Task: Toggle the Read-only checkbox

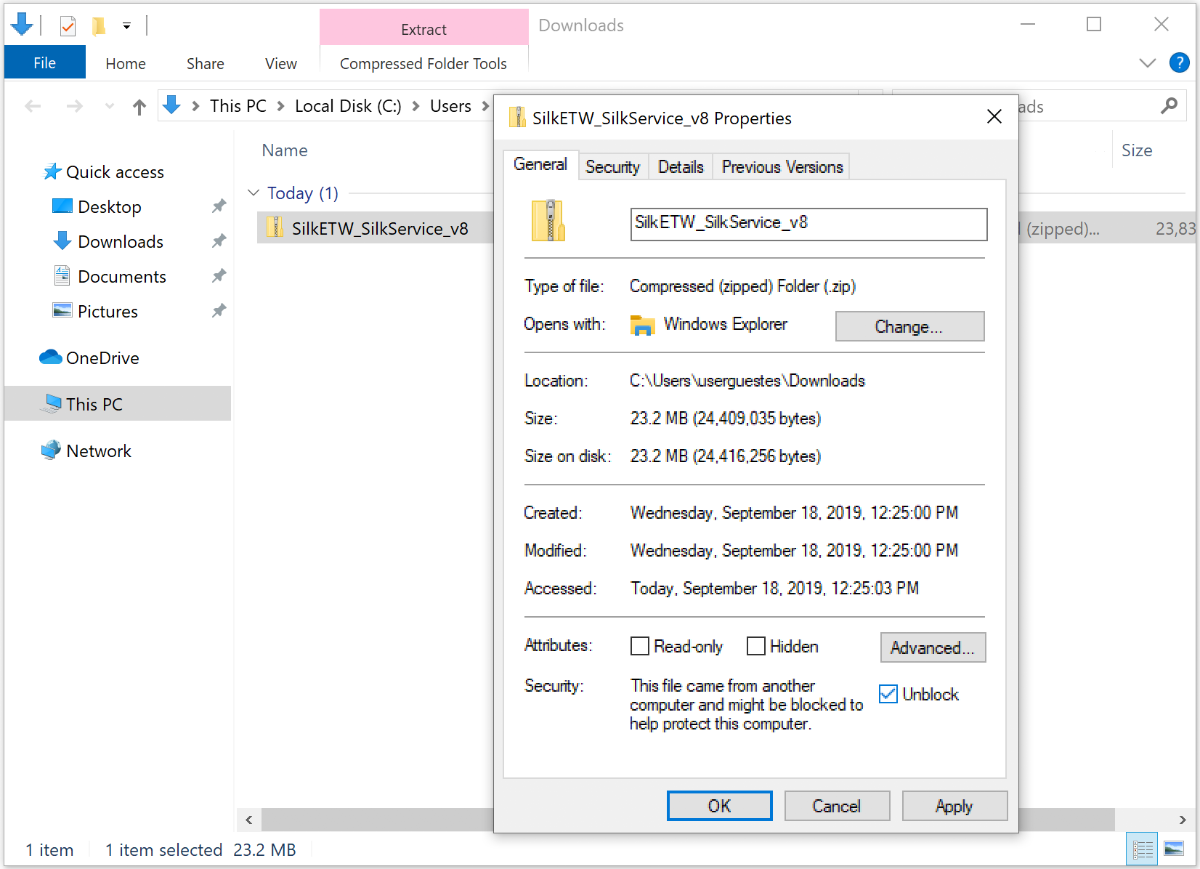Action: [x=640, y=646]
